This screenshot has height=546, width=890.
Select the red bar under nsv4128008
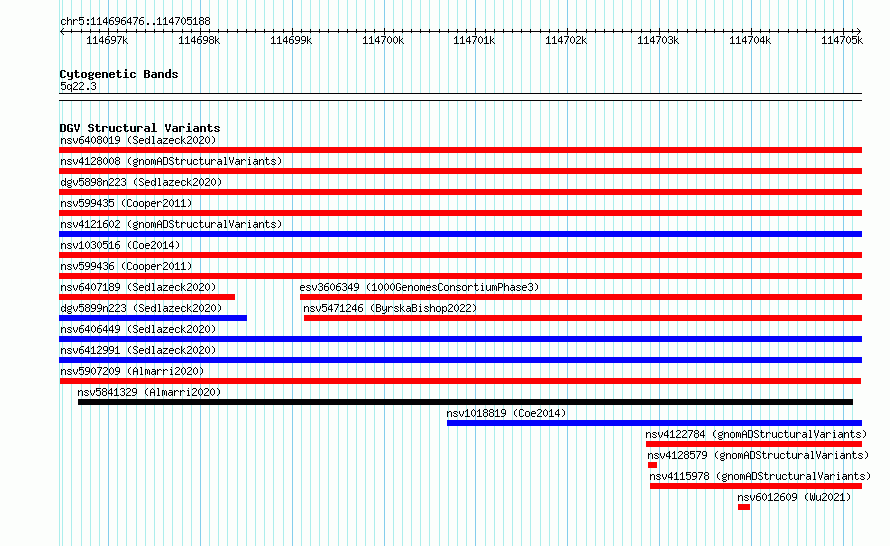tap(460, 171)
